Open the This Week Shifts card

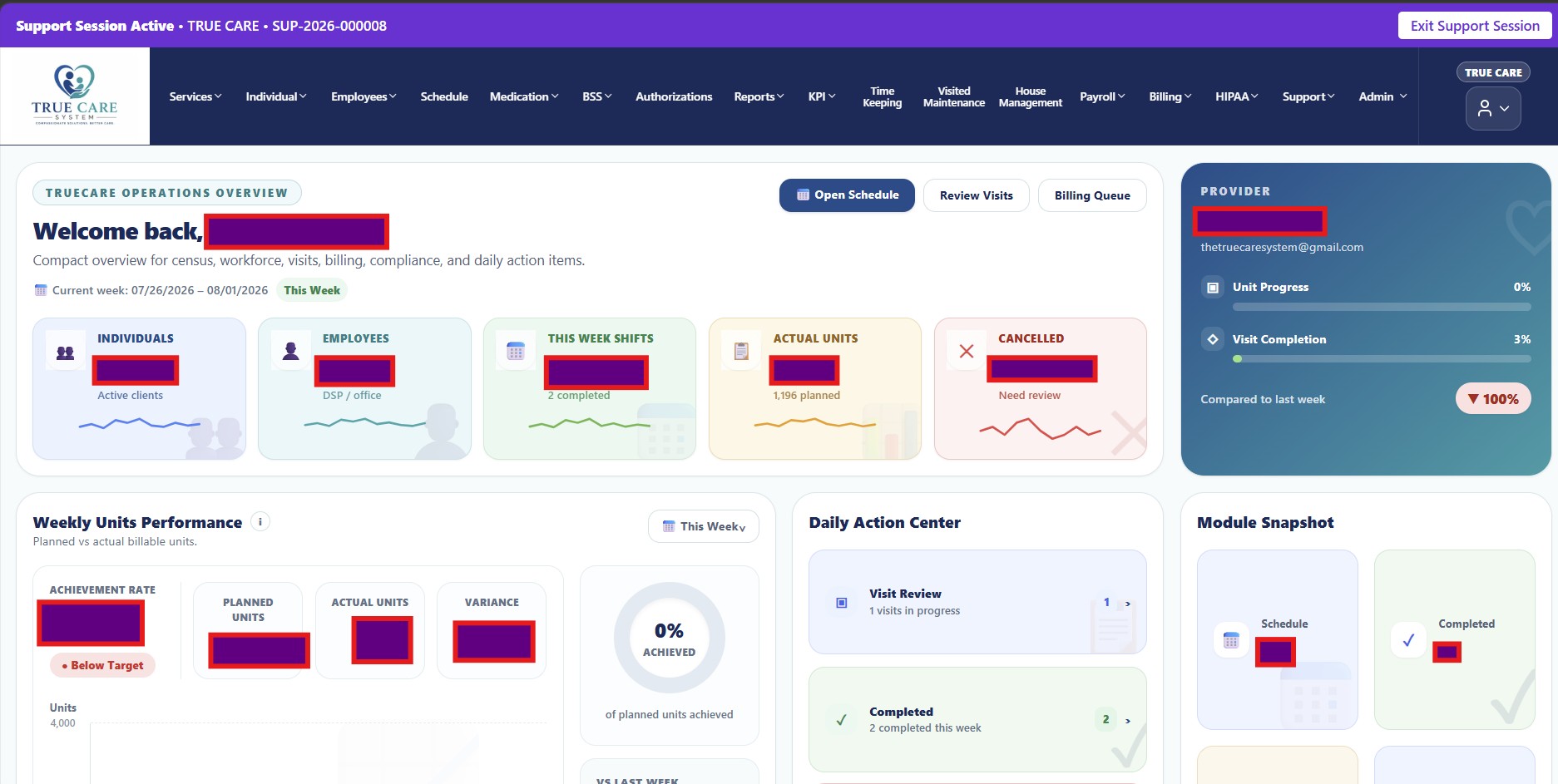point(590,388)
